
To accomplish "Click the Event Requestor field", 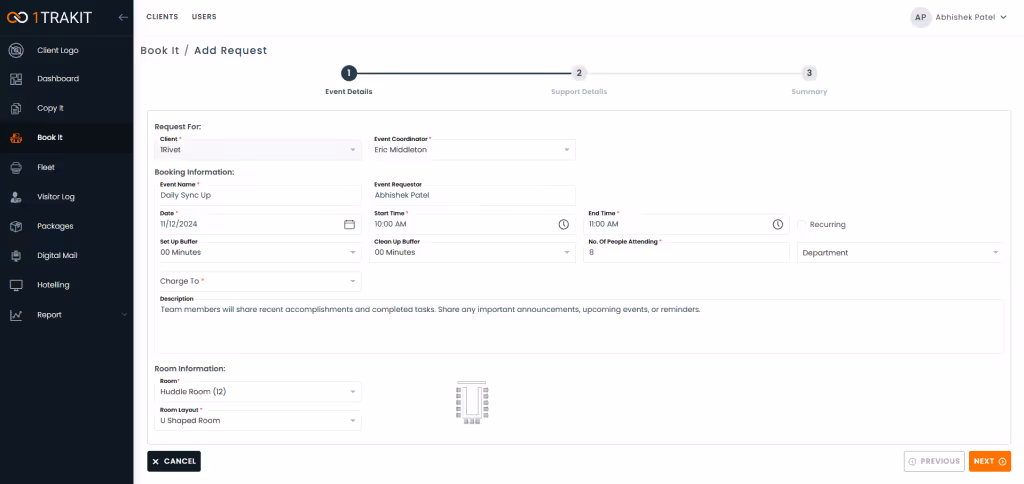I will click(x=472, y=195).
